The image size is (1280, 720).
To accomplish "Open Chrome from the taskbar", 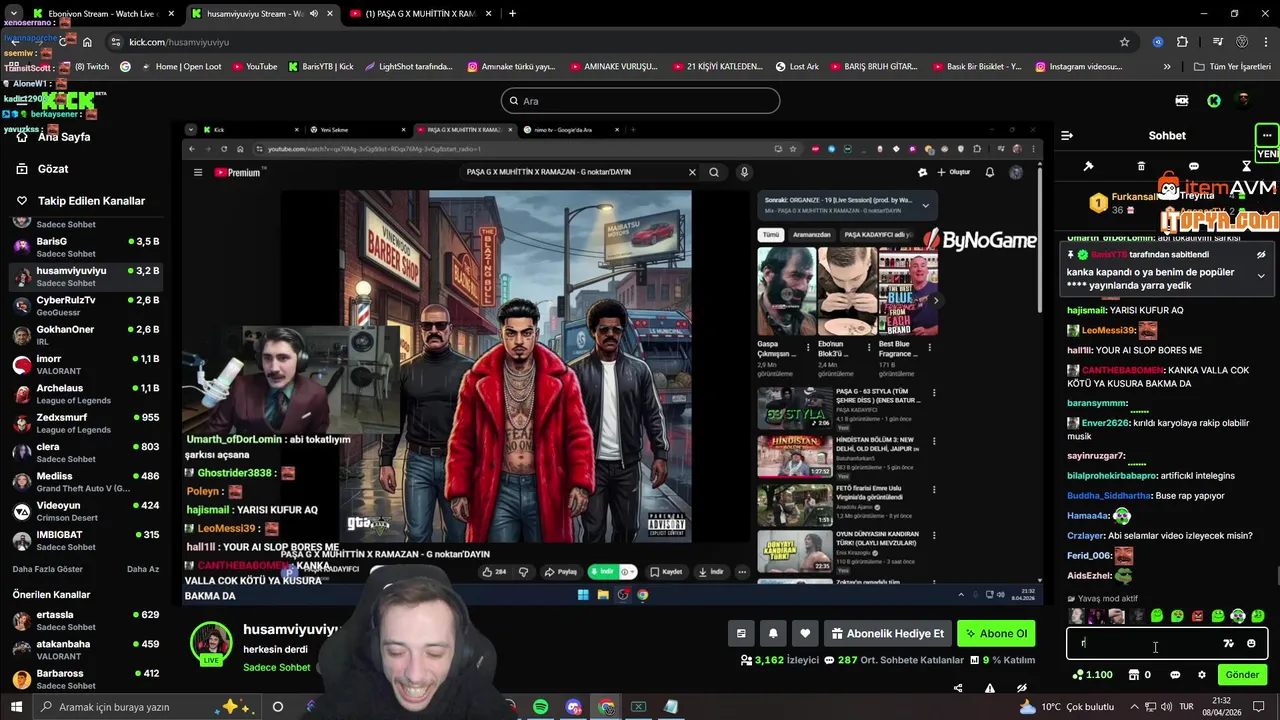I will click(x=607, y=707).
